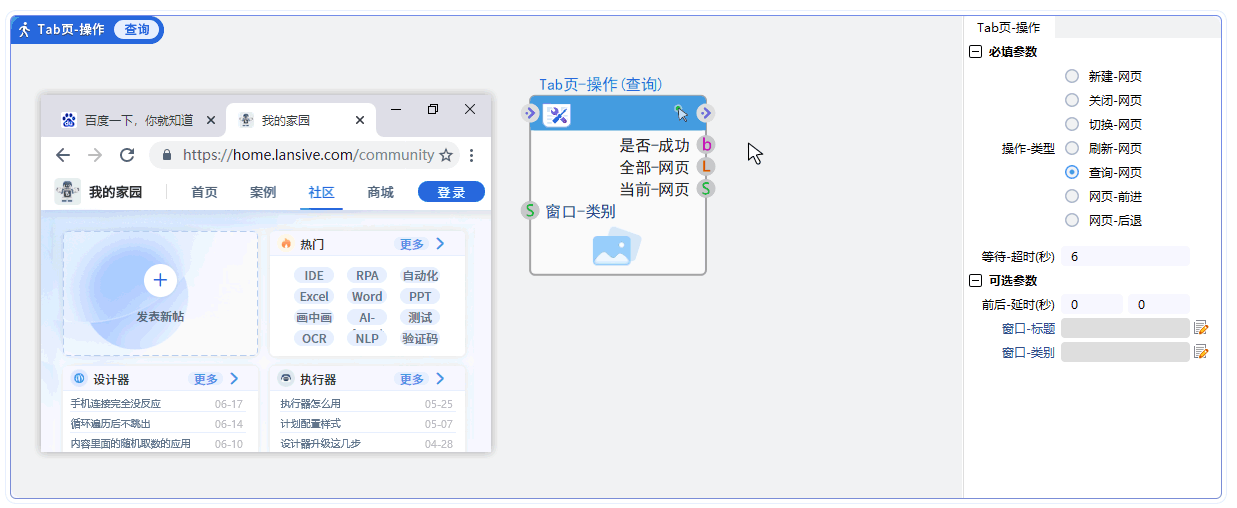The image size is (1237, 508).
Task: Click 更多 in the 热门 section
Action: 412,244
